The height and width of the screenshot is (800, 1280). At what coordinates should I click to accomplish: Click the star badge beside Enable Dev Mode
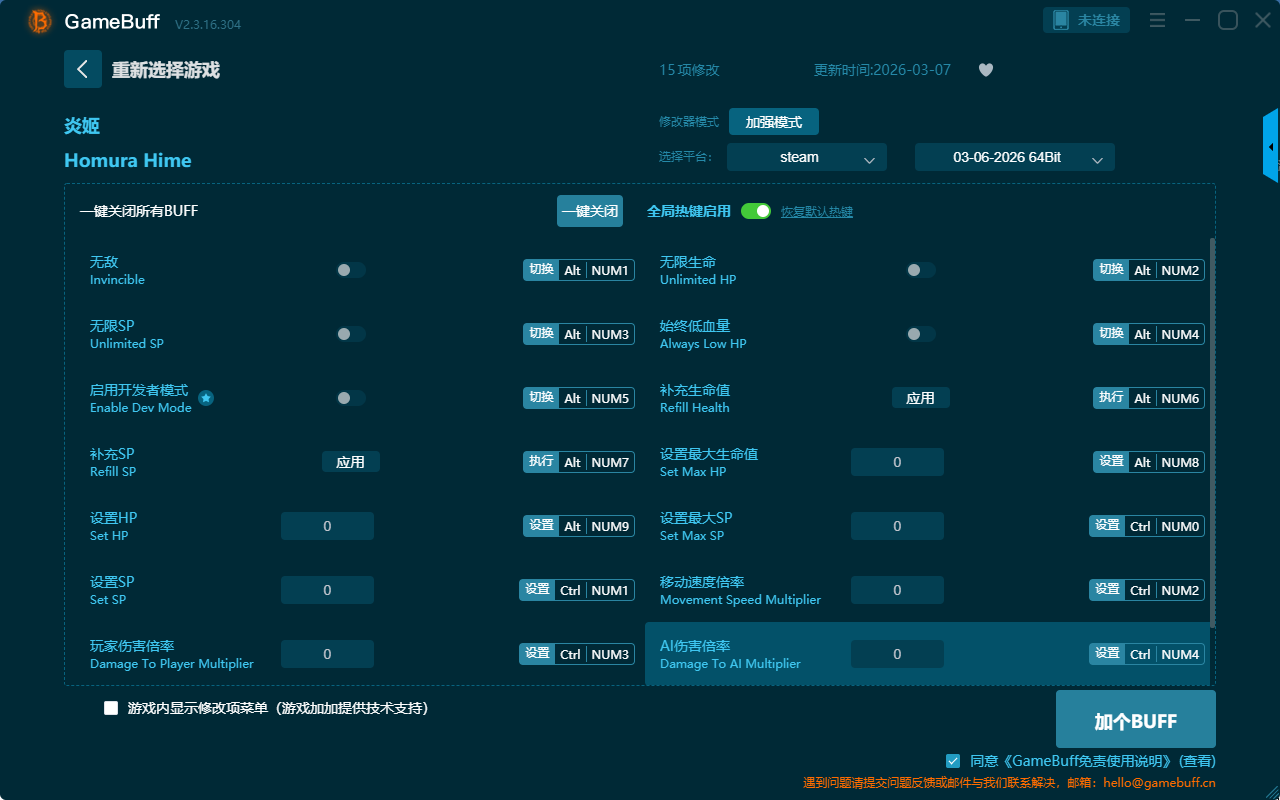206,398
